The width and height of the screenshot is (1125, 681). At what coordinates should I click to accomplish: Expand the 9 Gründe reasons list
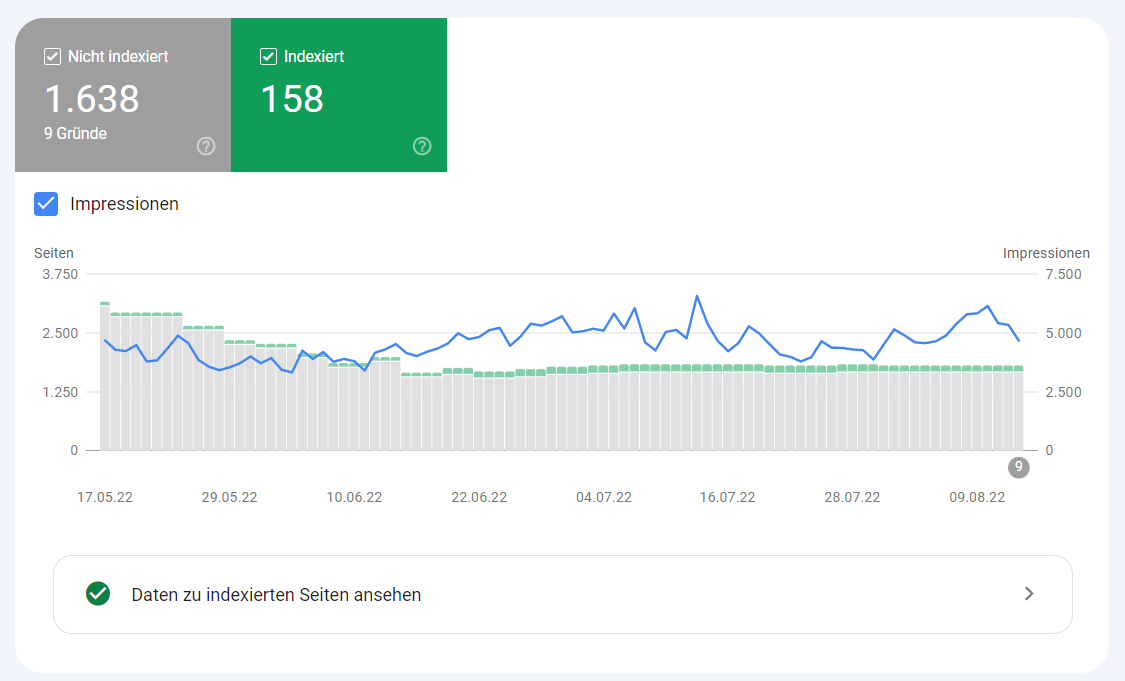(77, 133)
